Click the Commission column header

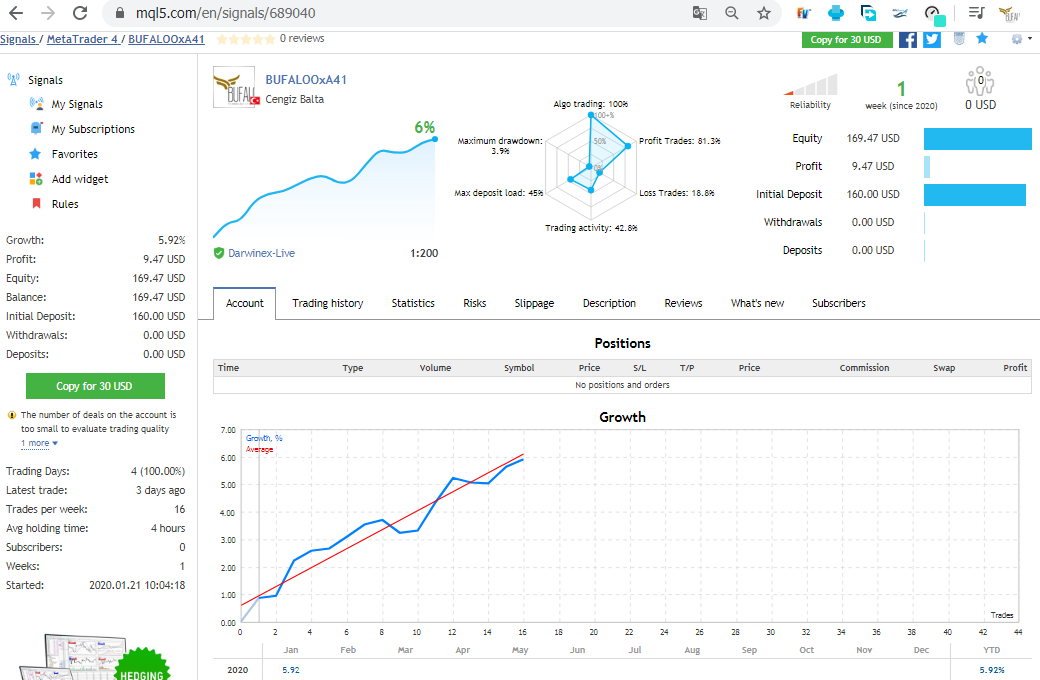tap(864, 368)
